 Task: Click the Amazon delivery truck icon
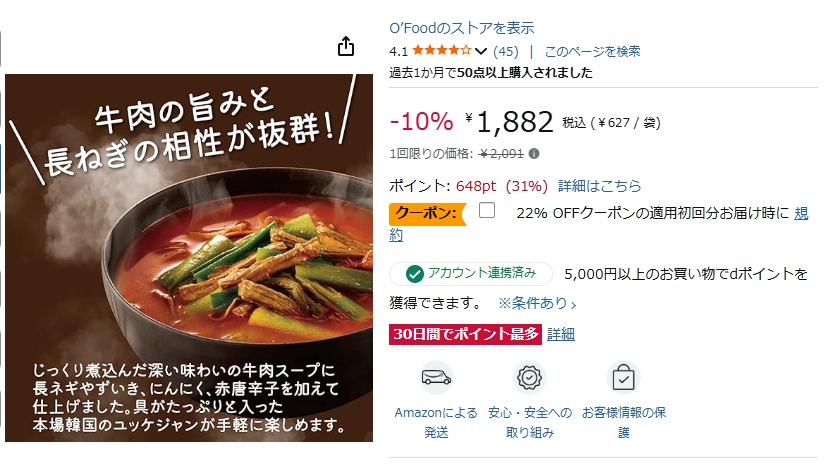point(436,377)
